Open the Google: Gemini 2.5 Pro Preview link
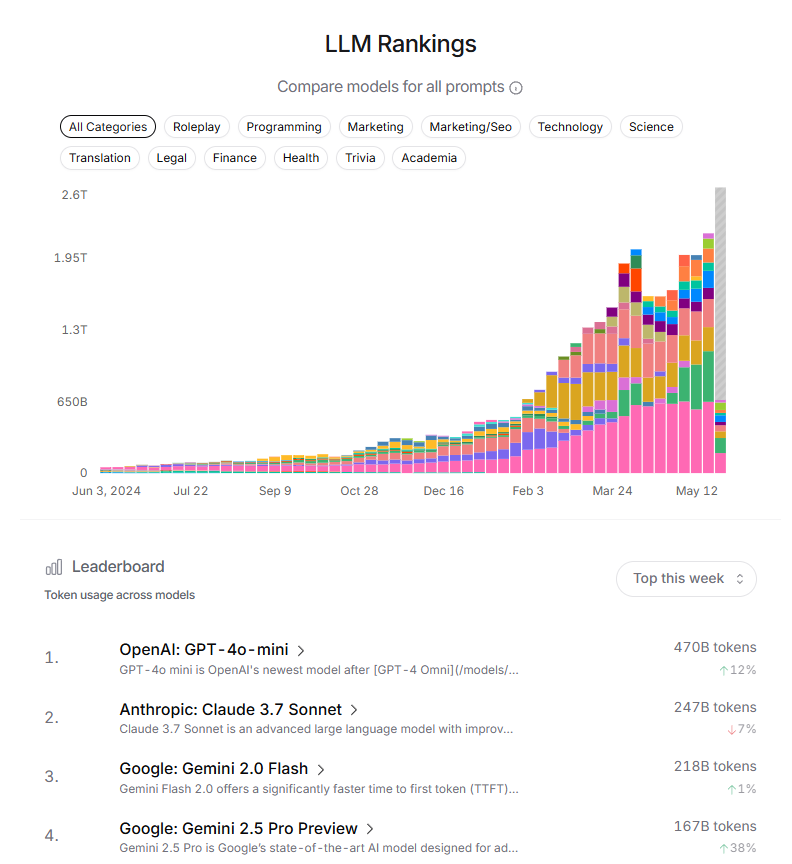 (238, 828)
